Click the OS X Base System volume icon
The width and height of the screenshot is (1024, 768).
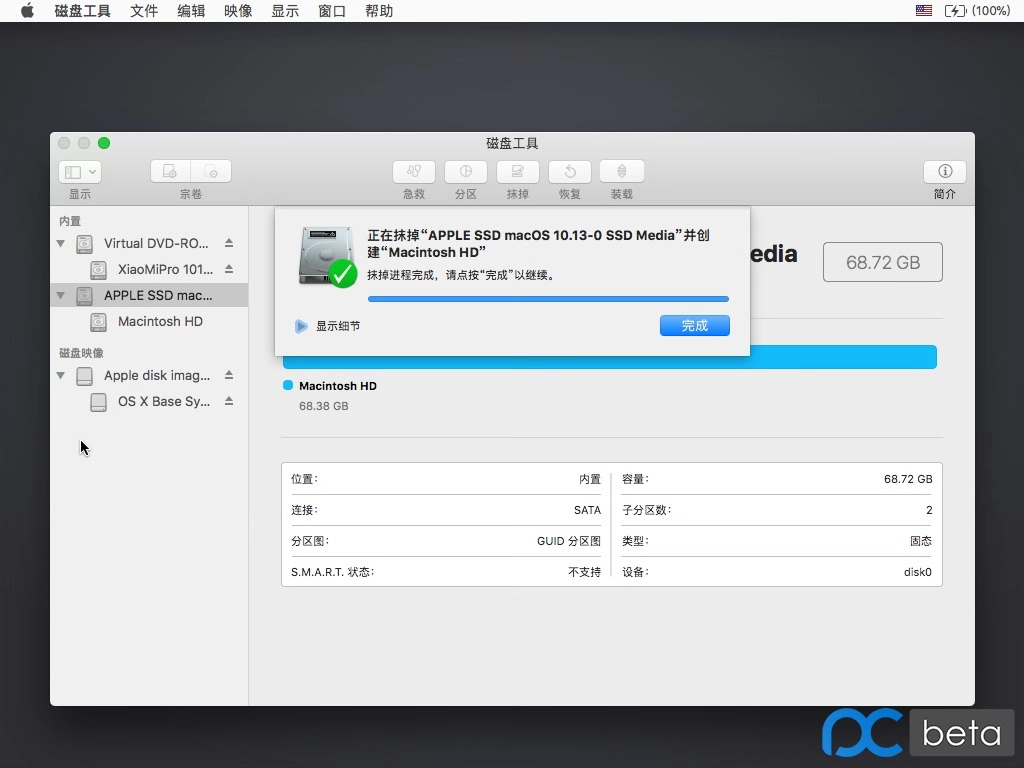click(x=98, y=402)
